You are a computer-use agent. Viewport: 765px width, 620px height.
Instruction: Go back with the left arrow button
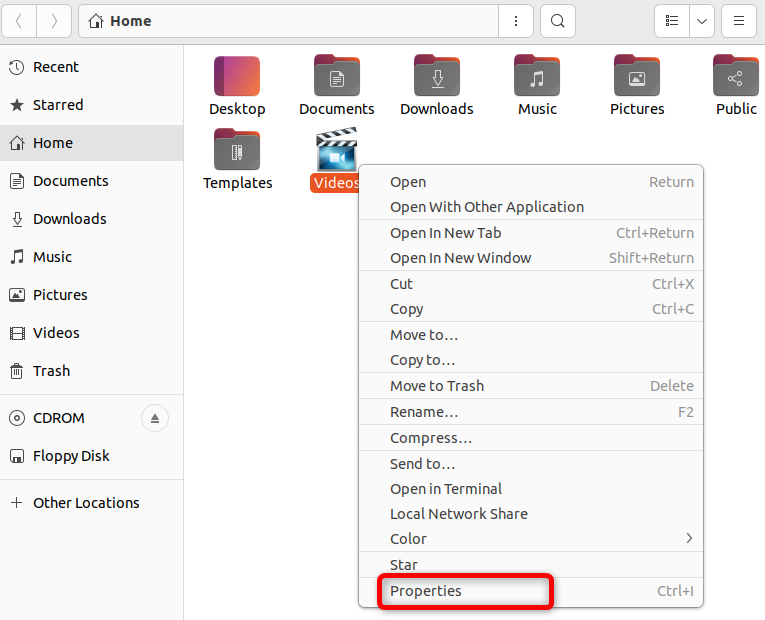click(x=19, y=21)
